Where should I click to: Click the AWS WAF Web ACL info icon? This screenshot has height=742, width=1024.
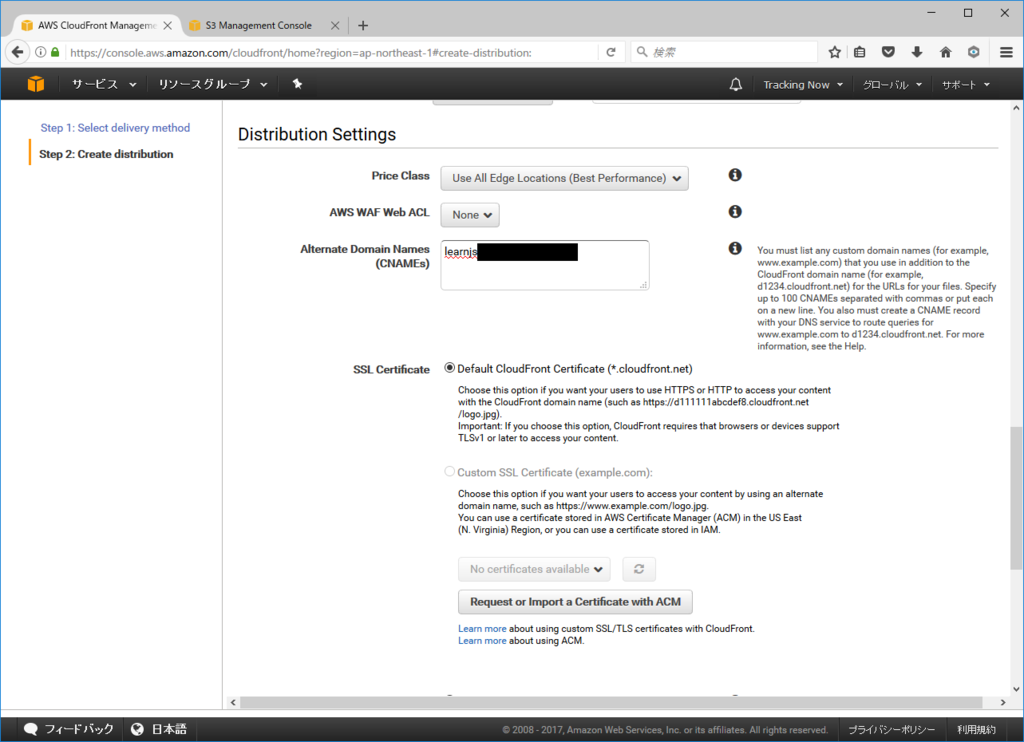[735, 212]
